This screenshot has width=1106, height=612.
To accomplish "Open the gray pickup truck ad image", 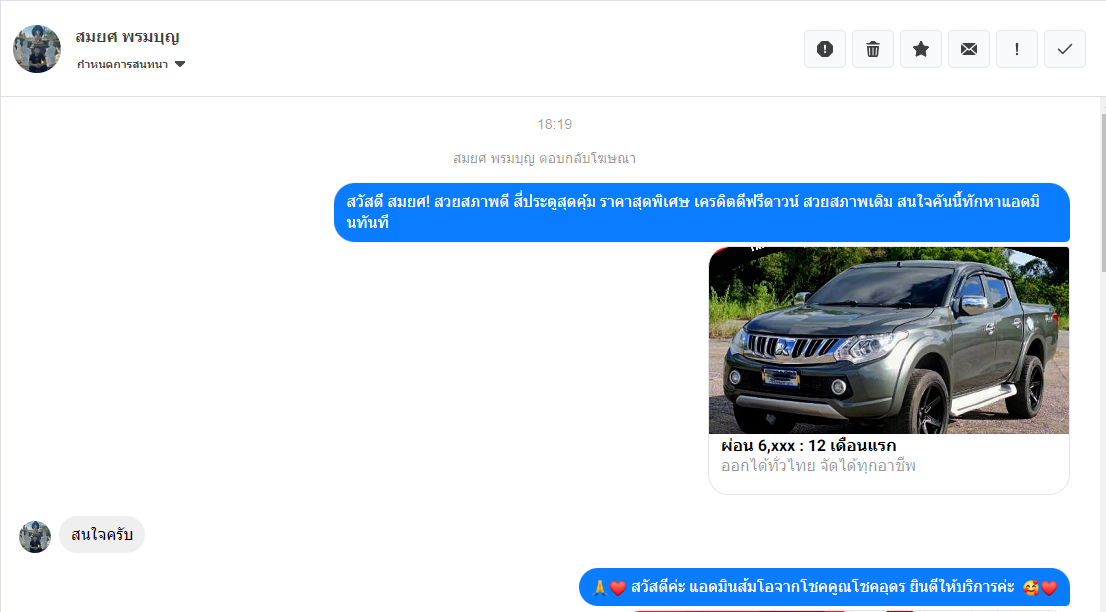I will click(x=889, y=340).
